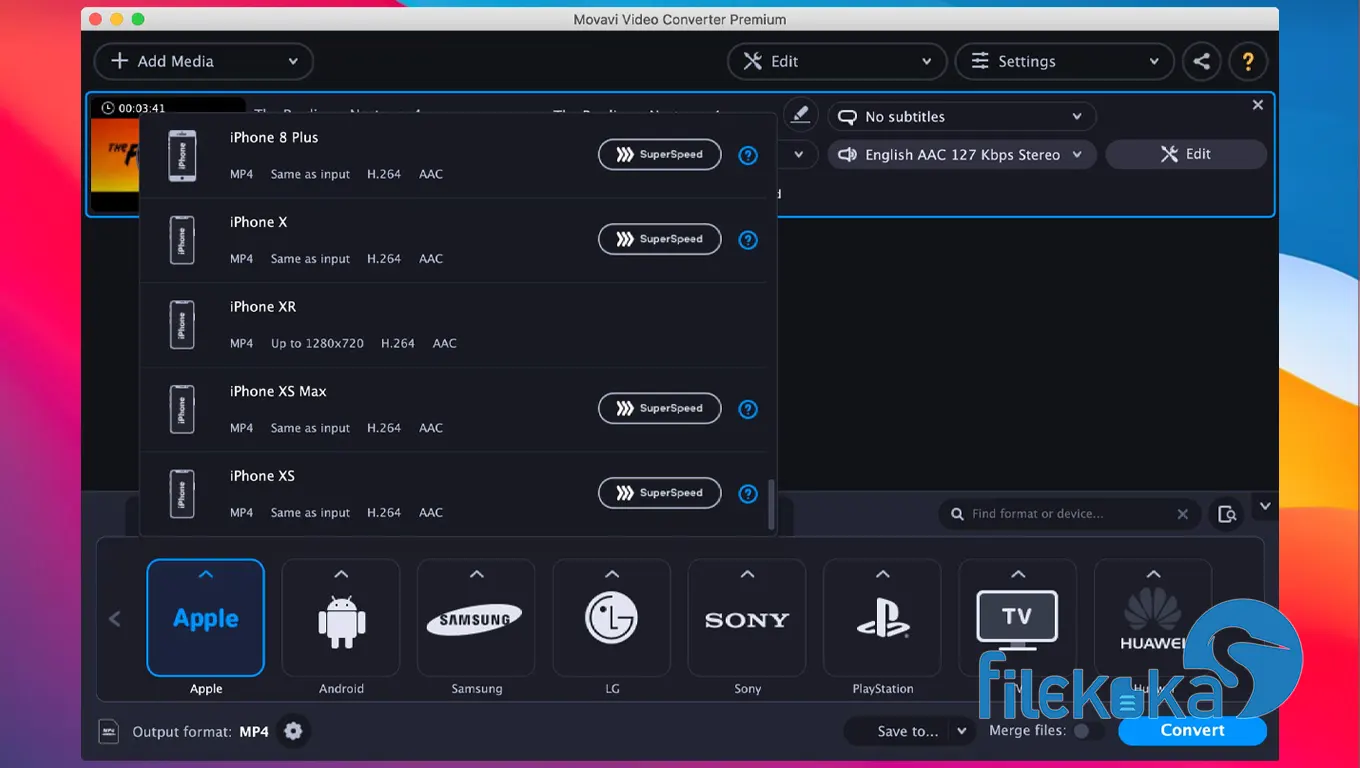Select the iPhone X preset

tap(453, 240)
